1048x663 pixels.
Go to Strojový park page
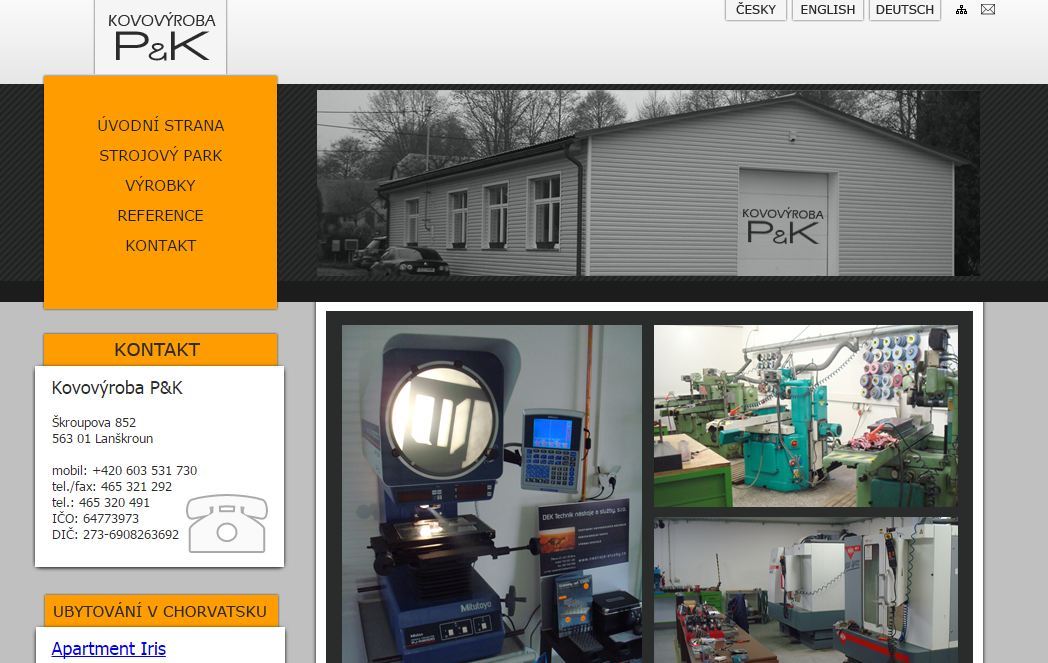click(x=160, y=156)
